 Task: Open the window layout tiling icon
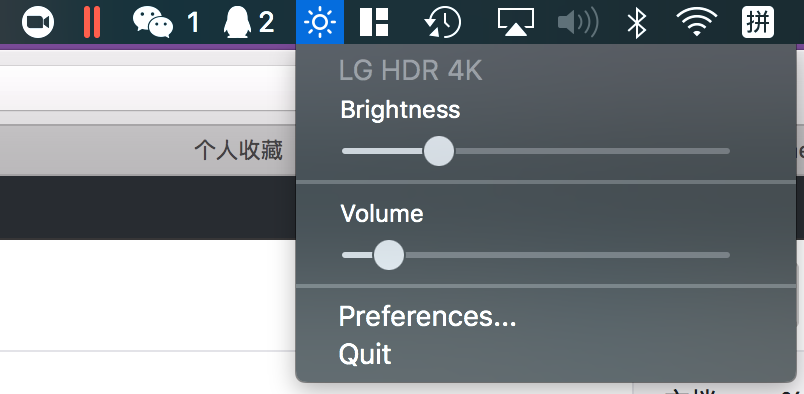[374, 22]
